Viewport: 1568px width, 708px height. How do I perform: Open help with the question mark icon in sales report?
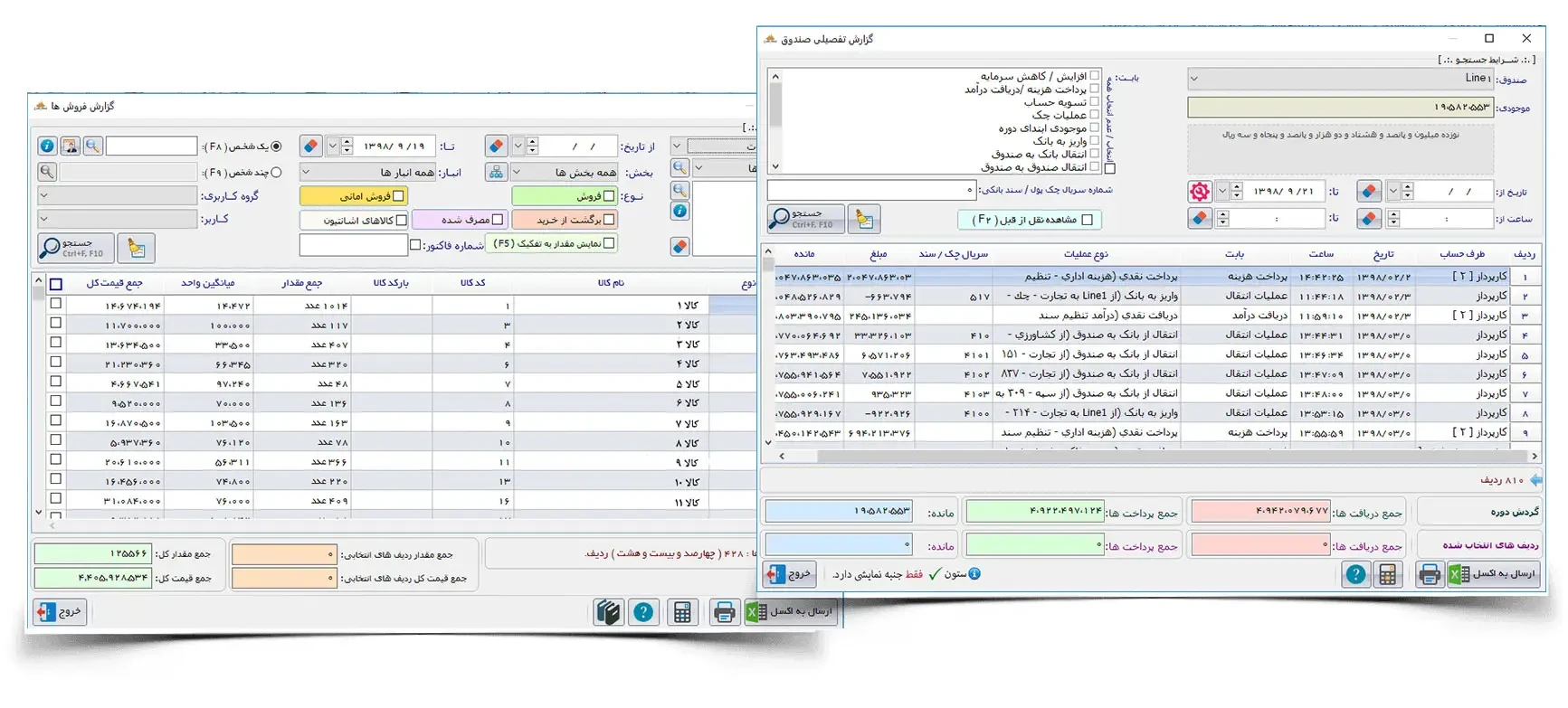(x=643, y=612)
